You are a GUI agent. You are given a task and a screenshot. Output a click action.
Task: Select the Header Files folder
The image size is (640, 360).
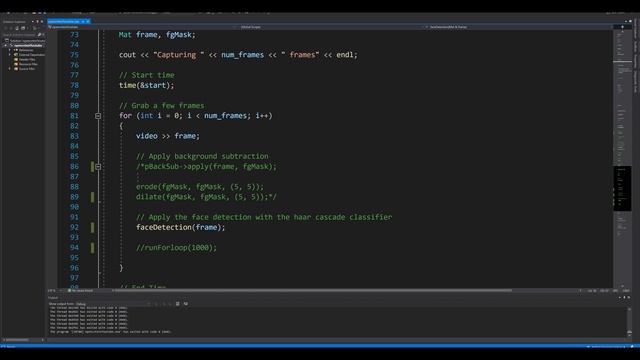coord(24,59)
